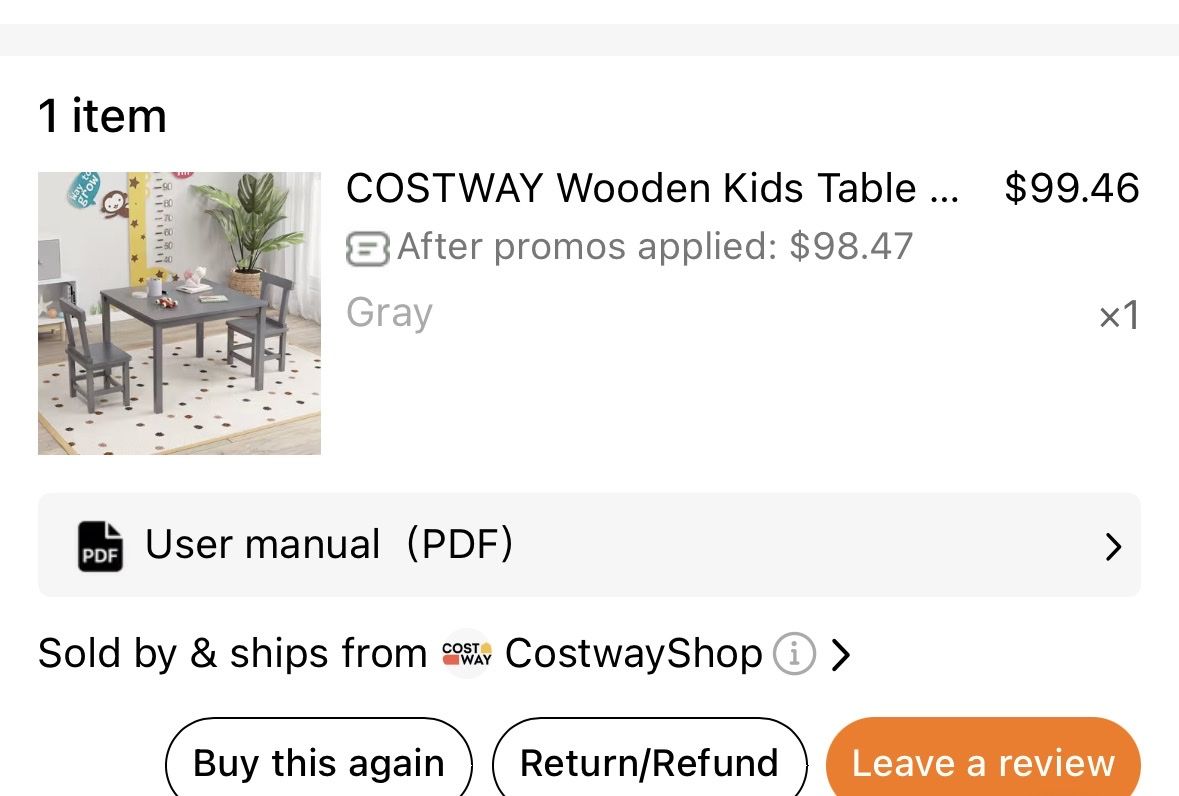
Task: Tap the $99.46 item price
Action: pyautogui.click(x=1072, y=188)
